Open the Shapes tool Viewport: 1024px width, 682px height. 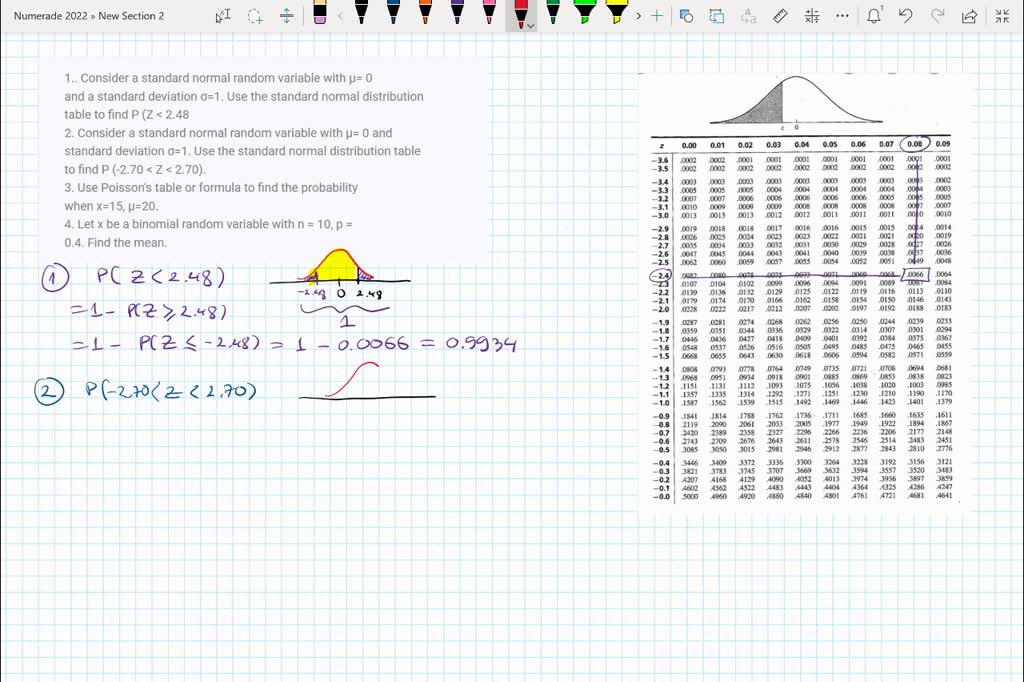coord(686,16)
